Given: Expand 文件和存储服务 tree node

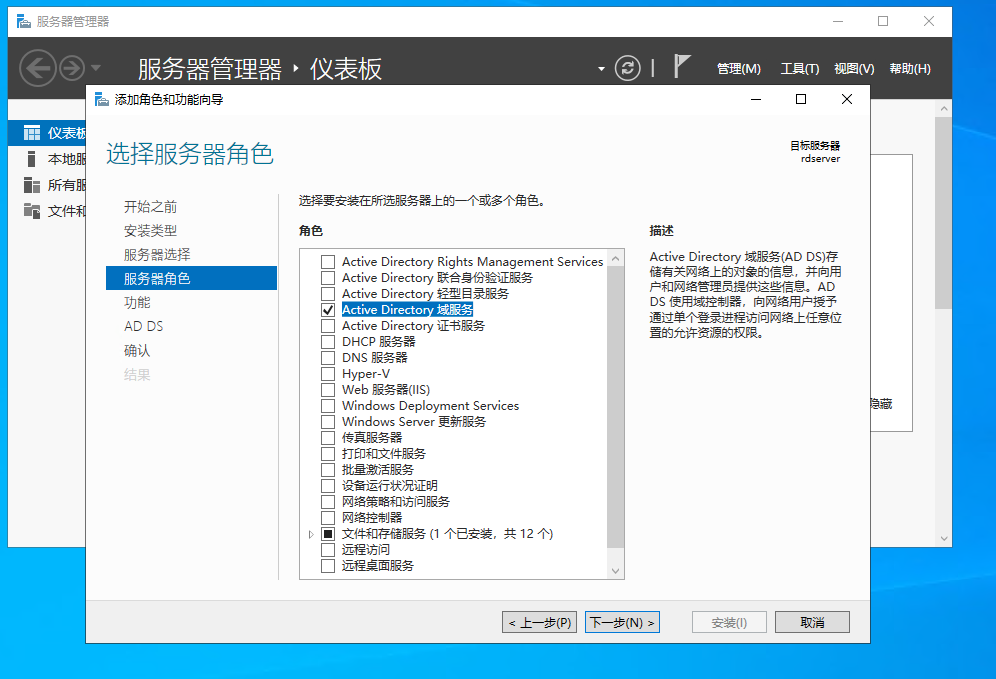Looking at the screenshot, I should (x=311, y=534).
